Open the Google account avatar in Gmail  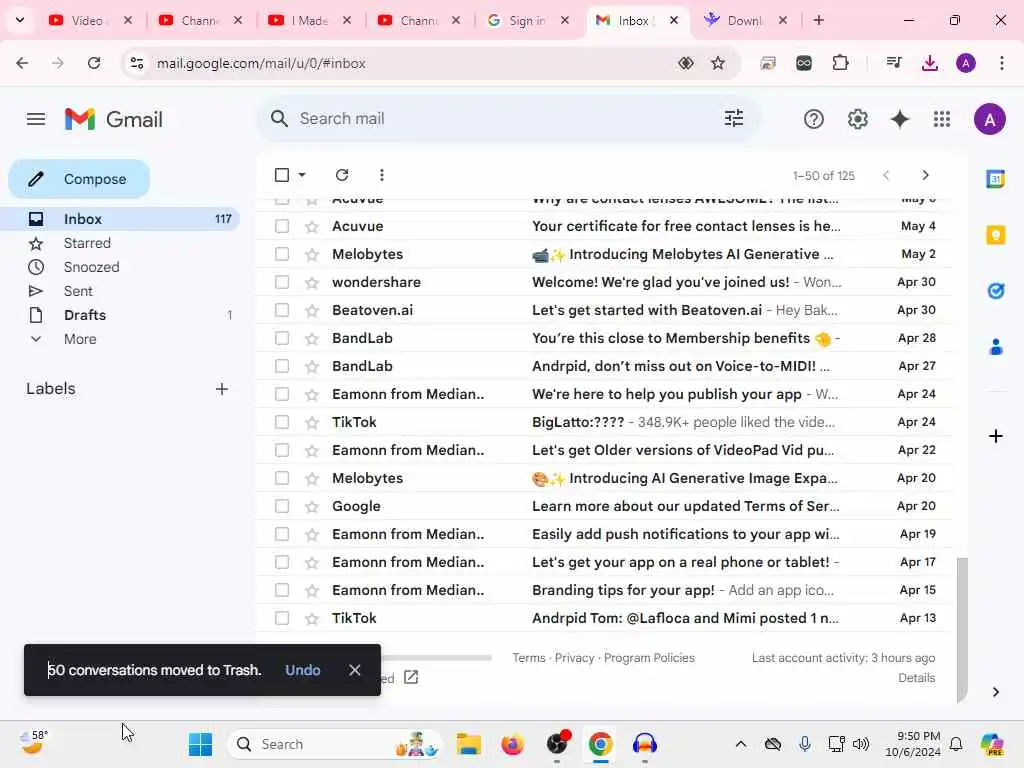(x=989, y=120)
